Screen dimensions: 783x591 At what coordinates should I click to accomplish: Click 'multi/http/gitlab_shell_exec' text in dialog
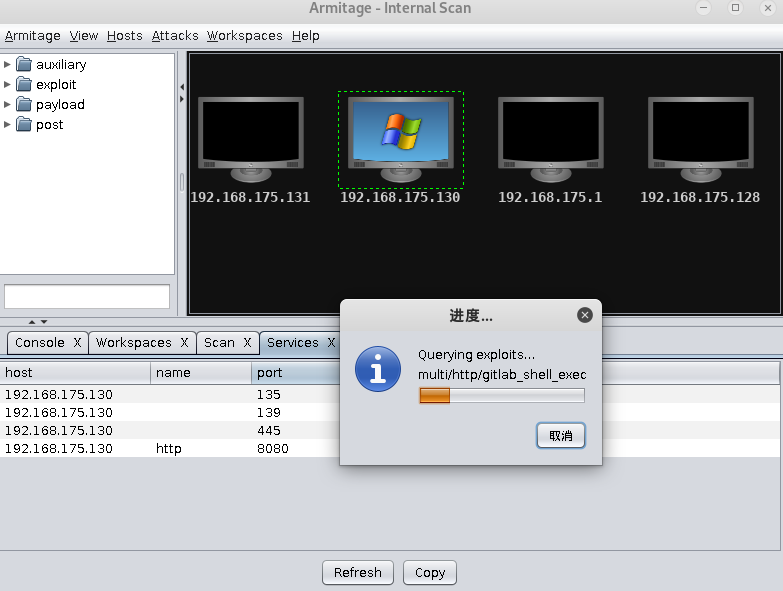tap(502, 374)
